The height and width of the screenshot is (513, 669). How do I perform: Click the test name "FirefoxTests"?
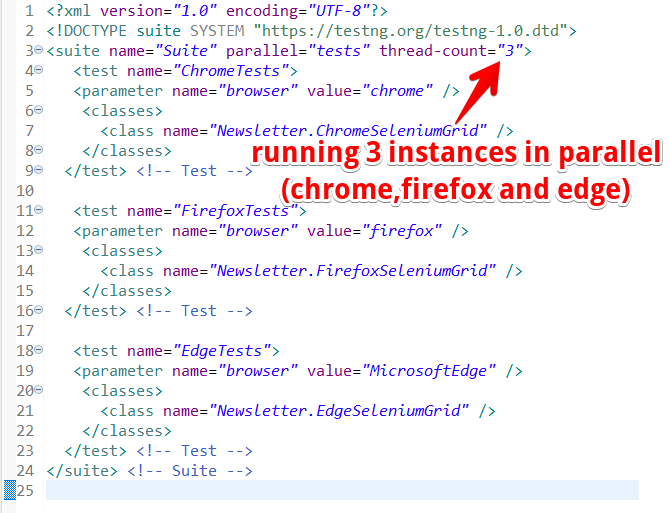235,211
